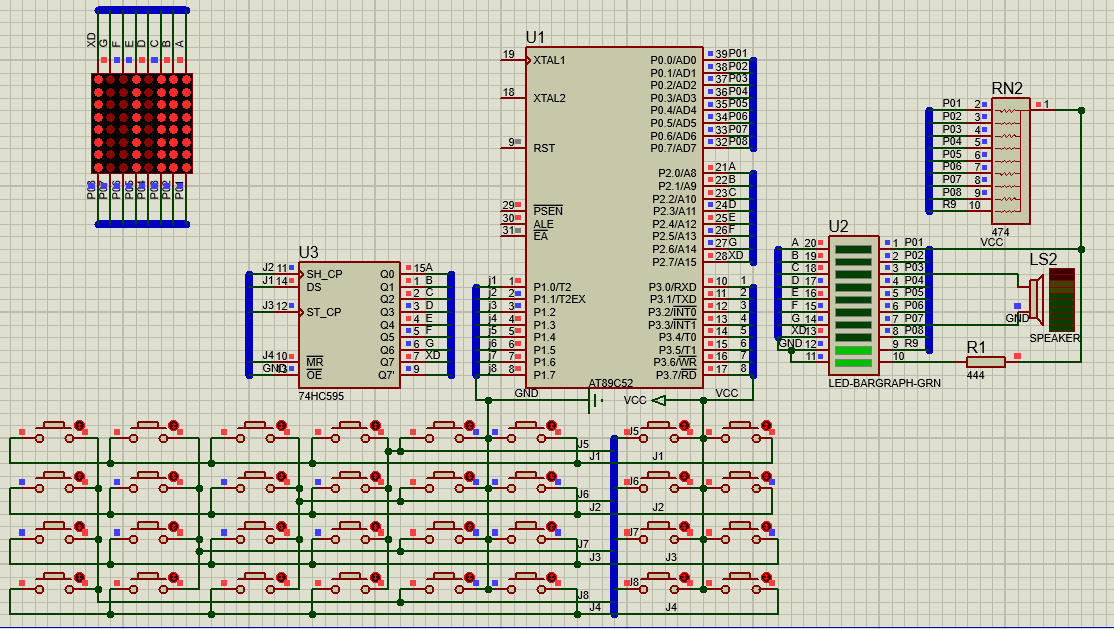
Task: Click pin number 19 beside XTAL1
Action: click(x=509, y=54)
